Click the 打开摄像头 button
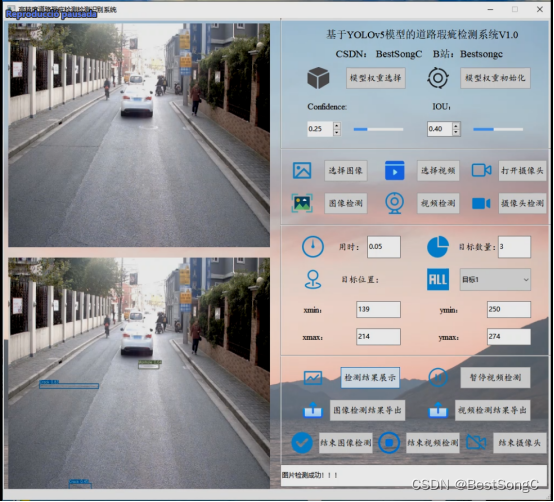 point(522,171)
